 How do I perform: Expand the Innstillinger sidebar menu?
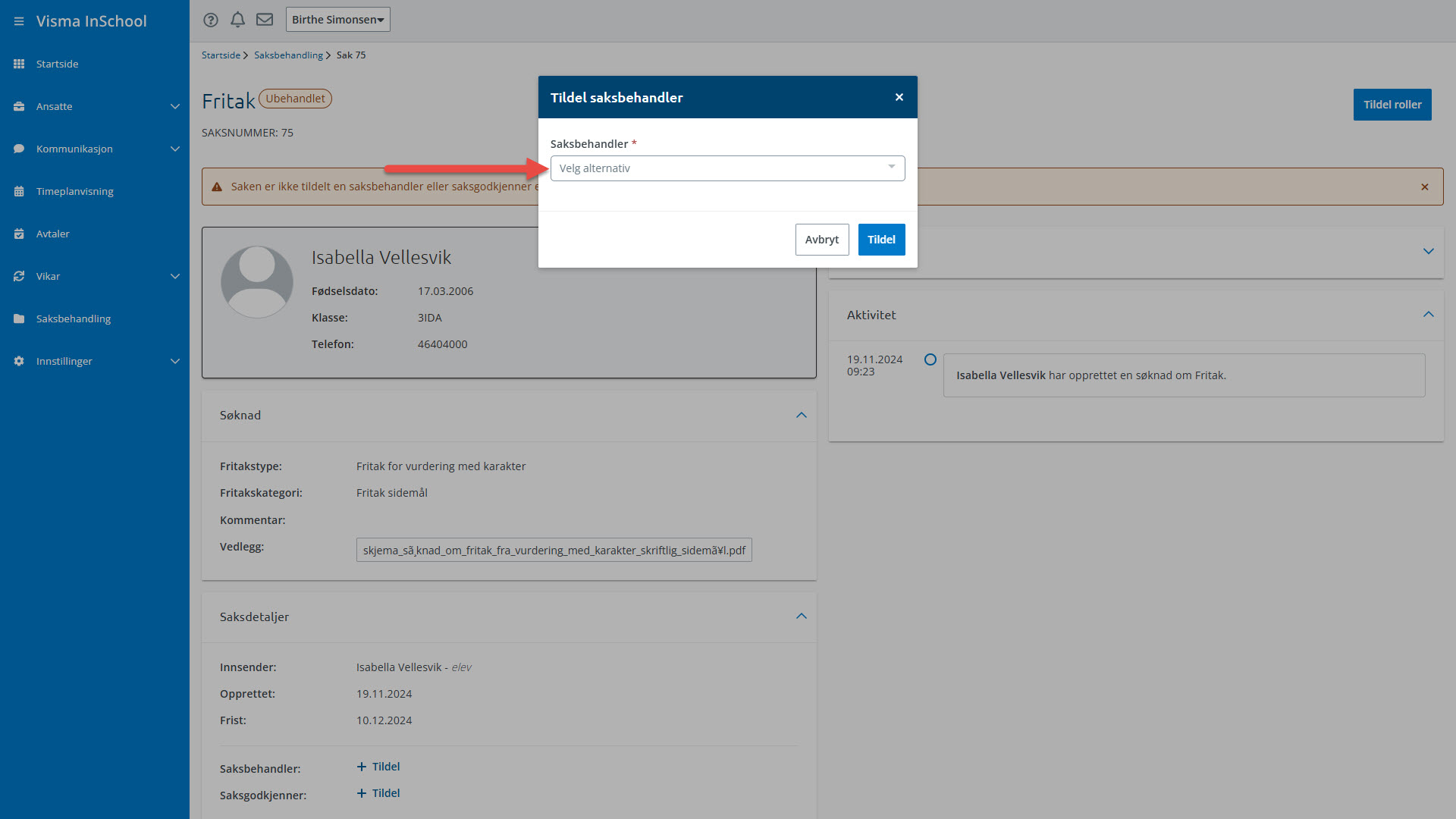click(x=175, y=361)
